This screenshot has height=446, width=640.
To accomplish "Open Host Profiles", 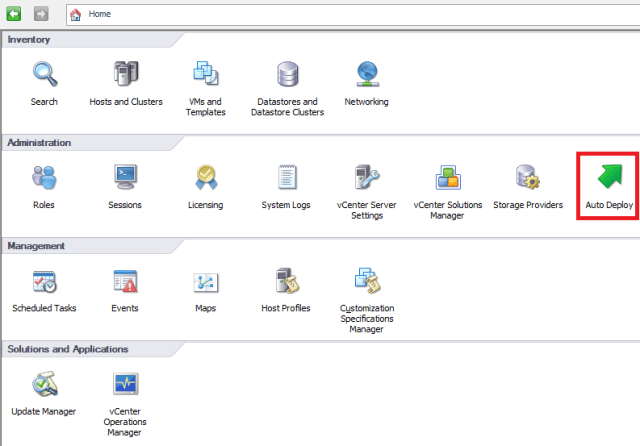I will coord(287,281).
